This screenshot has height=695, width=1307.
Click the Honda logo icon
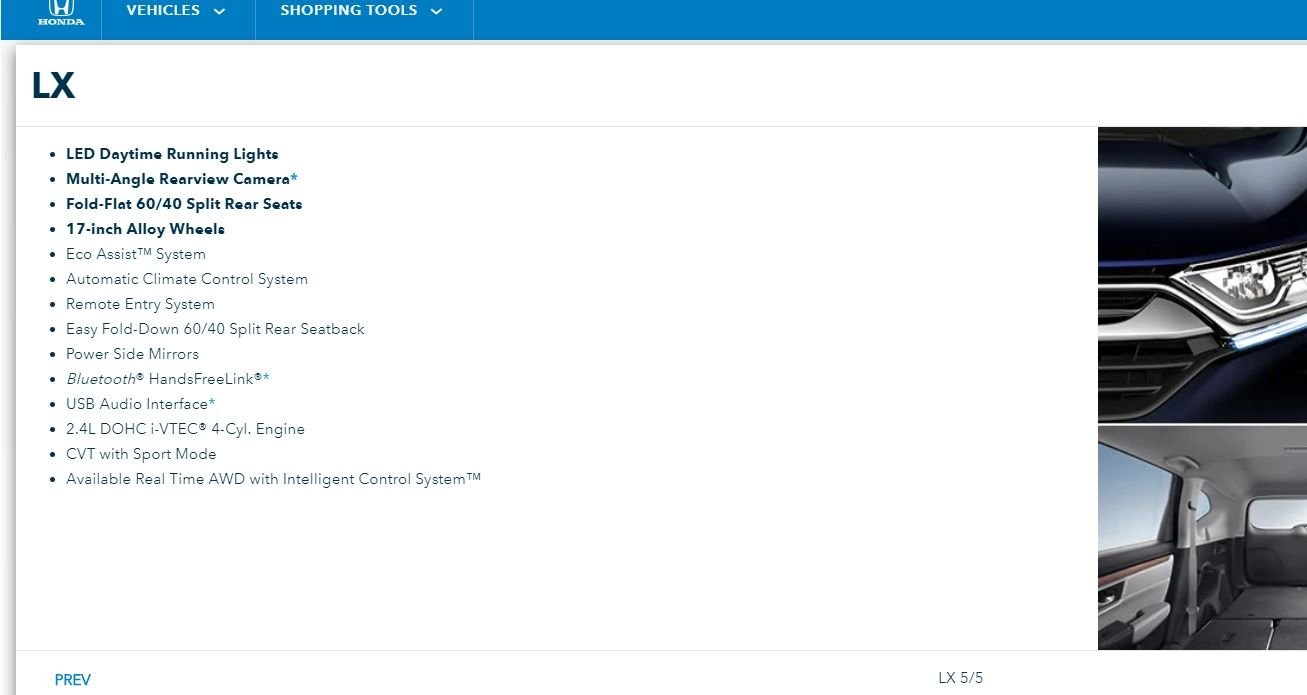click(x=61, y=14)
